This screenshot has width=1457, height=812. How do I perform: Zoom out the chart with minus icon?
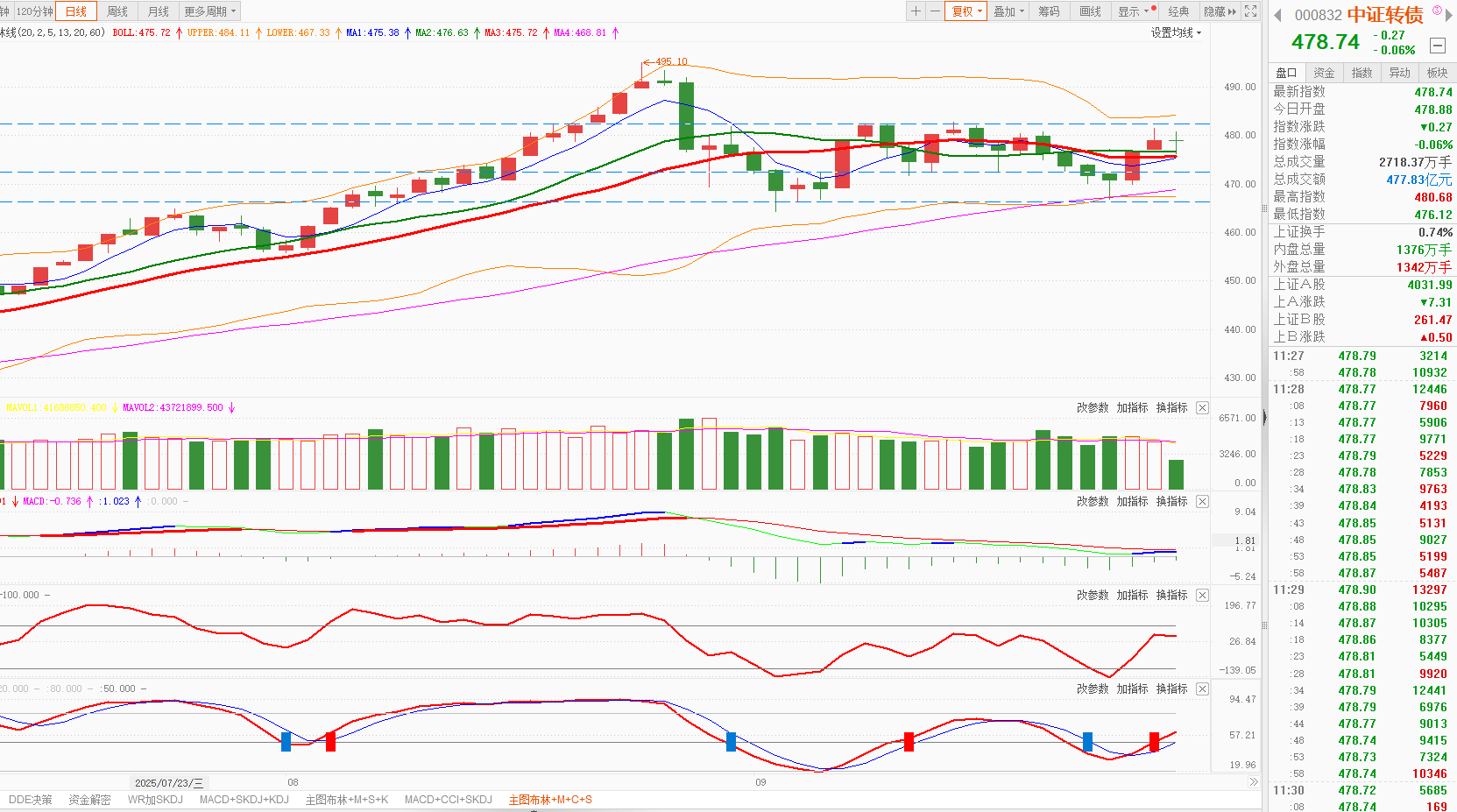point(935,11)
